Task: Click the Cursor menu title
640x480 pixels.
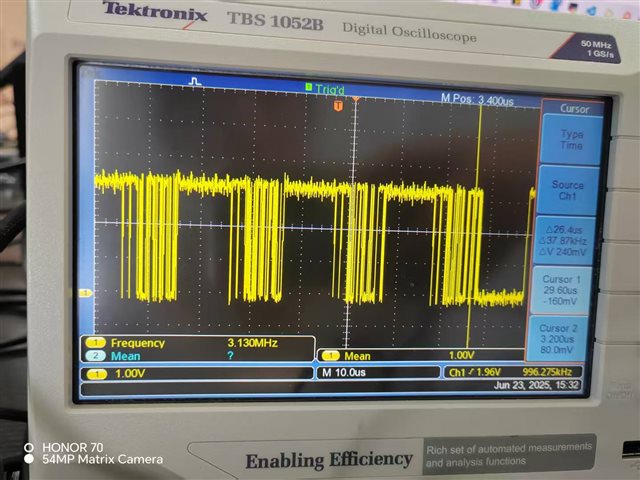Action: coord(574,108)
